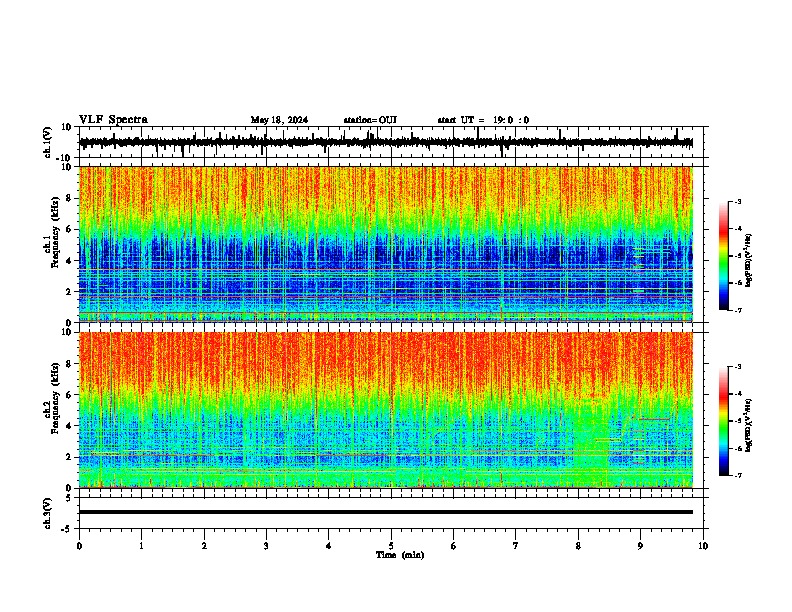Click the '-7' label on ch.2 colorbar
This screenshot has width=792, height=612.
(x=737, y=475)
